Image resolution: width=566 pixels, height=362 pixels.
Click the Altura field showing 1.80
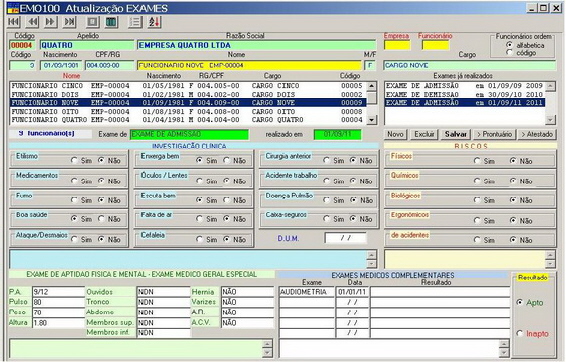click(x=58, y=322)
